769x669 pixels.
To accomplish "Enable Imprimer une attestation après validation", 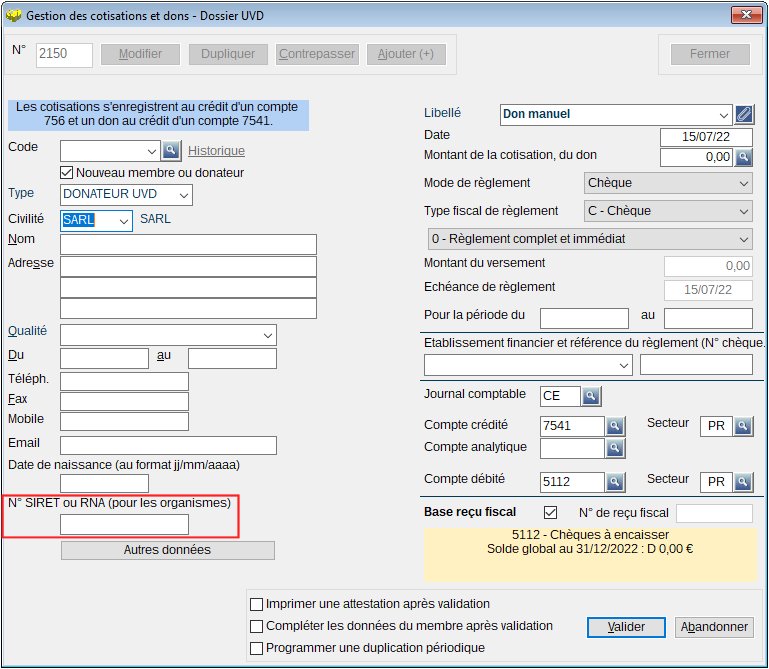I will [256, 604].
